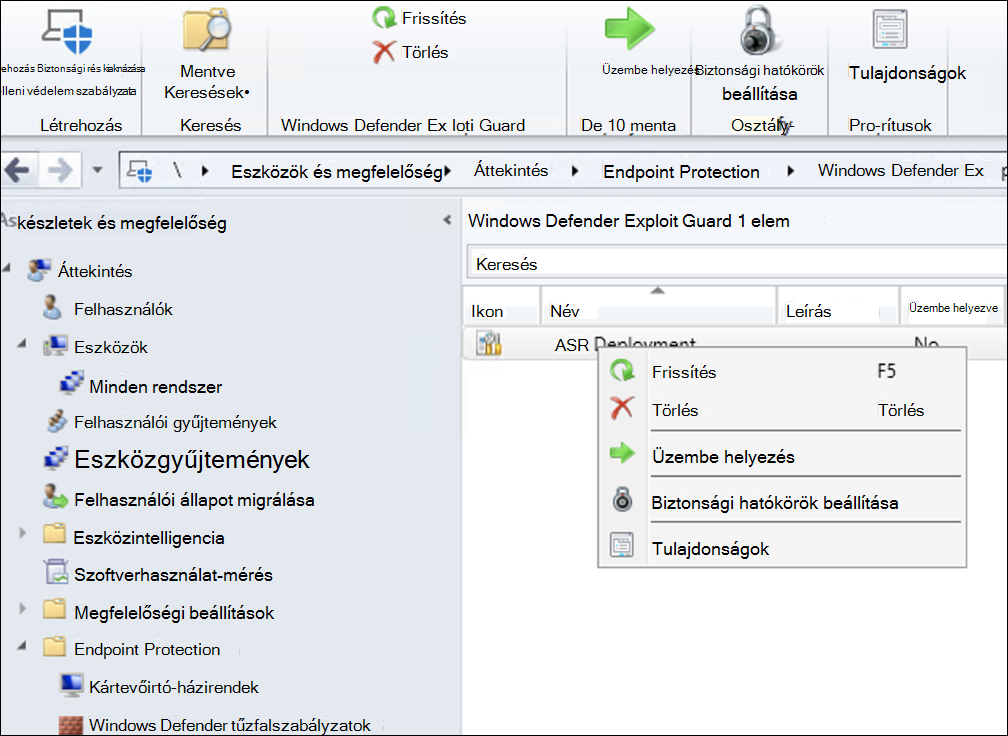
Task: Click the Eszközintelligencia folder icon
Action: [x=55, y=534]
